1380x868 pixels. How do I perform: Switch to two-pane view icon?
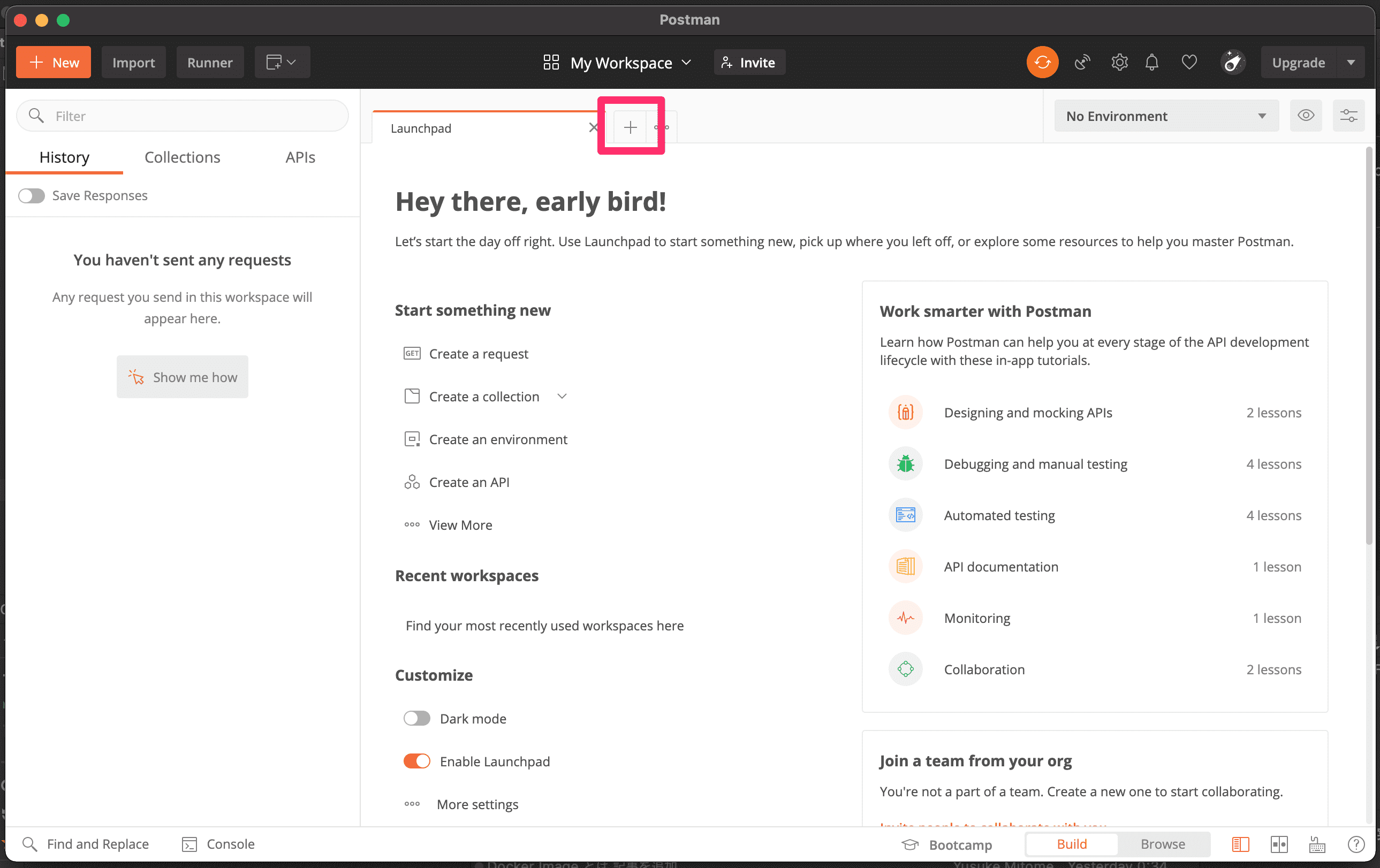[1279, 844]
